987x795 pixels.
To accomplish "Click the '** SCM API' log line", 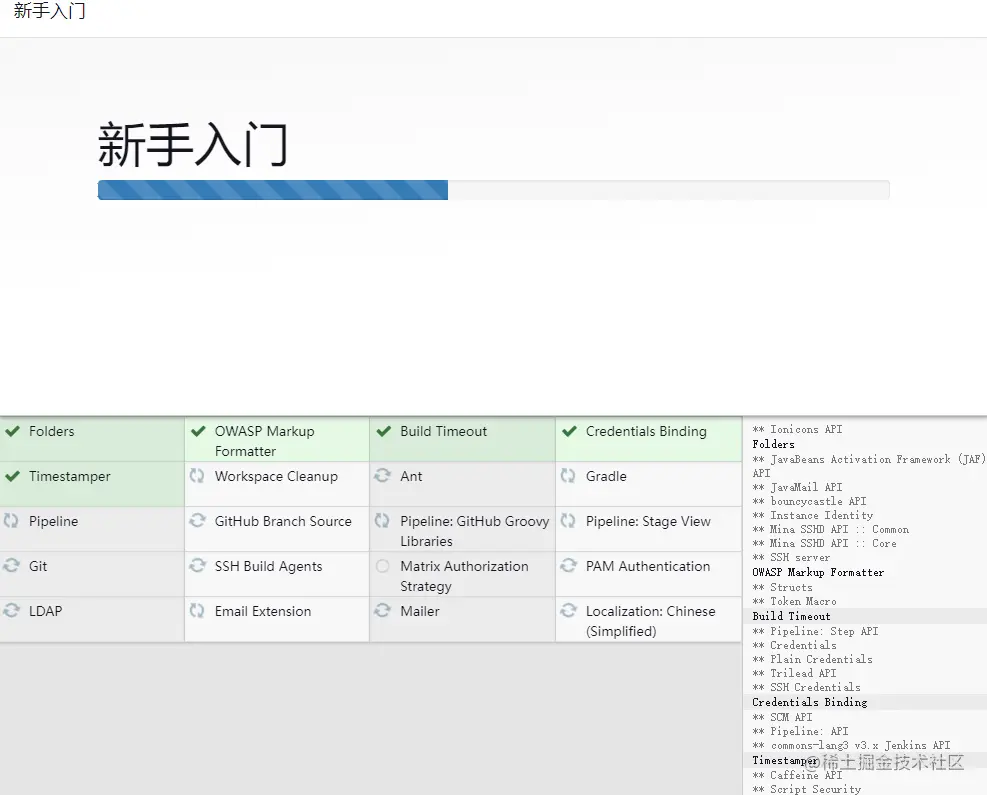I will click(782, 718).
